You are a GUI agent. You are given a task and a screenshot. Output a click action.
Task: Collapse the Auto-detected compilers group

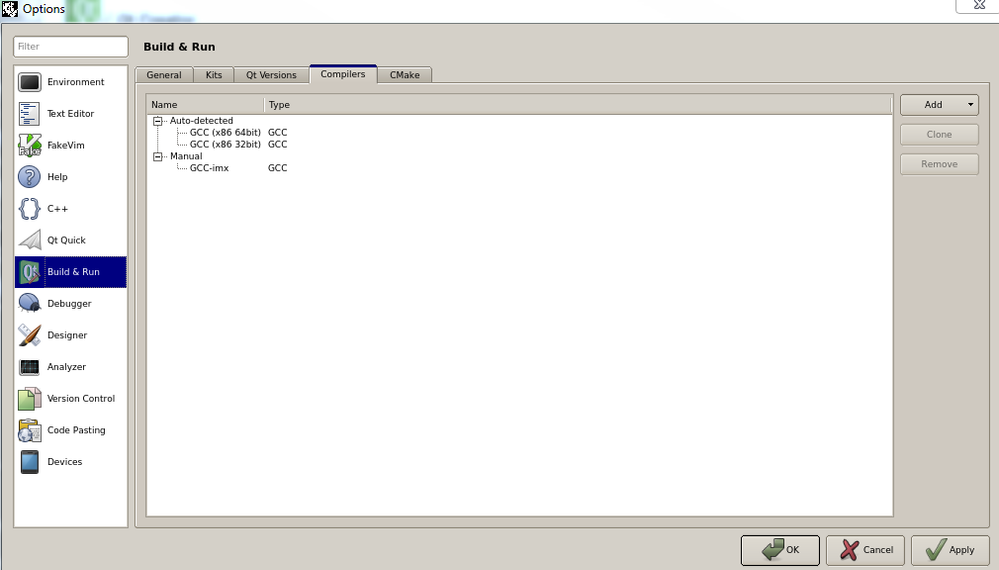pyautogui.click(x=157, y=121)
